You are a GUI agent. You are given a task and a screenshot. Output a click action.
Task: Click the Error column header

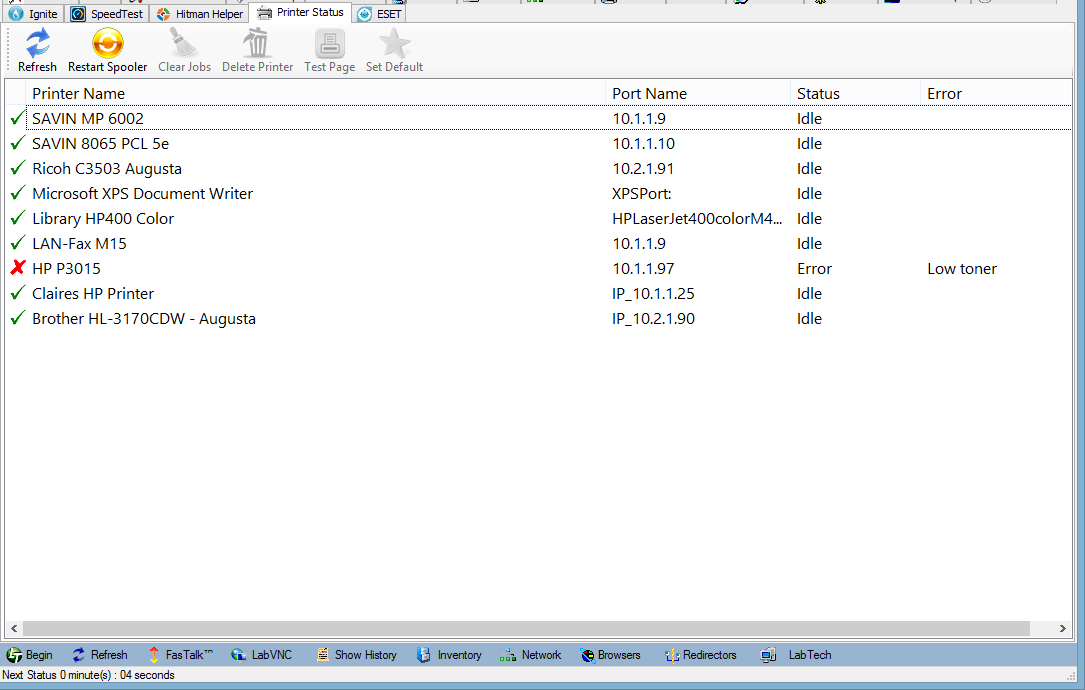coord(996,93)
